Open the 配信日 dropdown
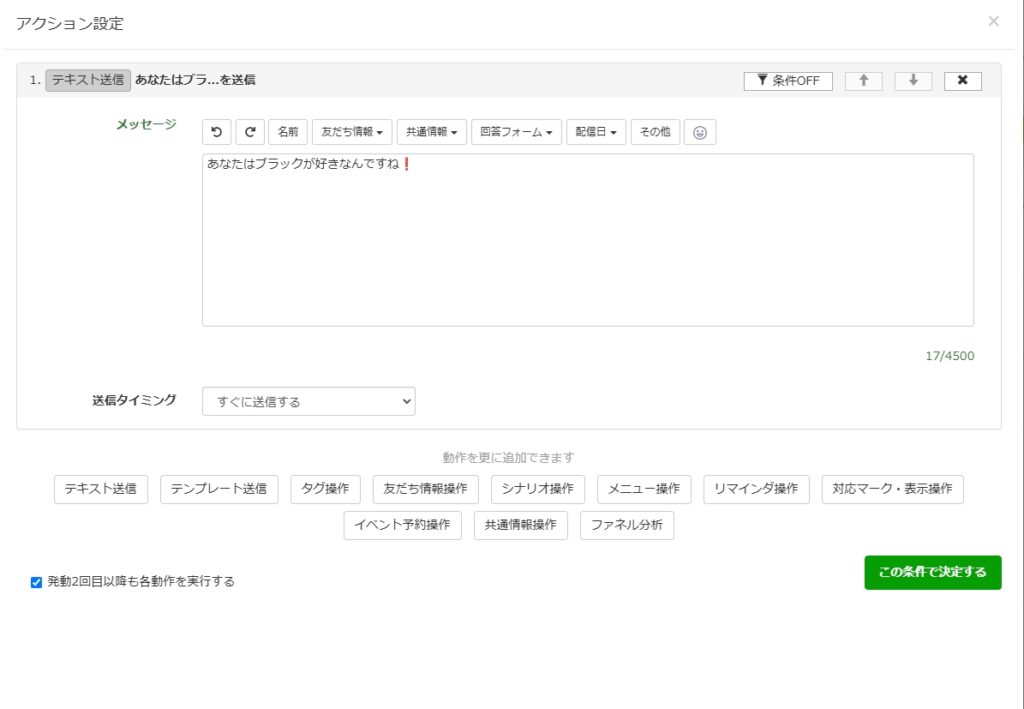Screen dimensions: 1024x709 (596, 132)
